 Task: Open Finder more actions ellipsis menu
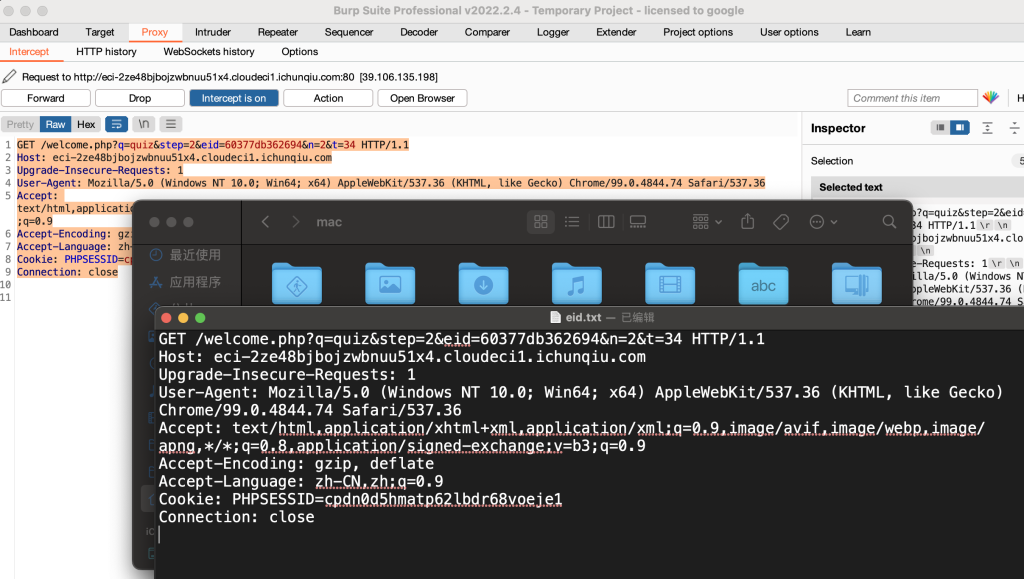tap(823, 222)
